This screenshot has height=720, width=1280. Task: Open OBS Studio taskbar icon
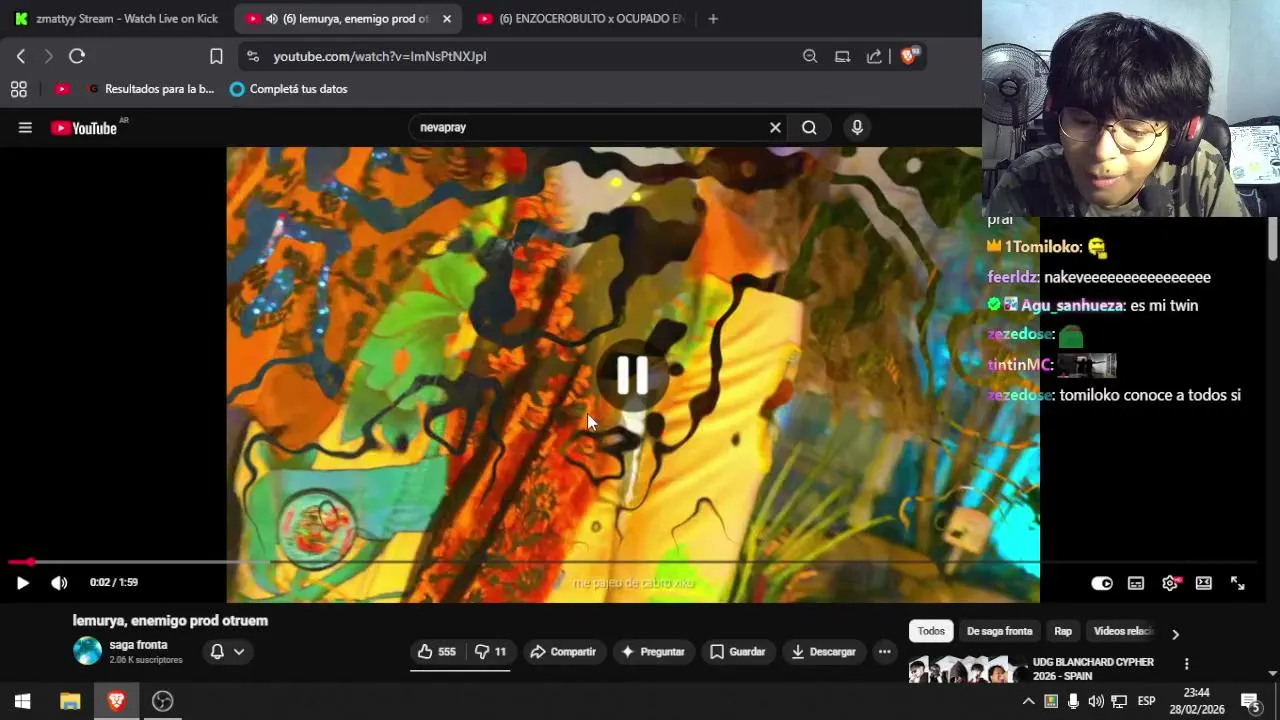tap(162, 701)
